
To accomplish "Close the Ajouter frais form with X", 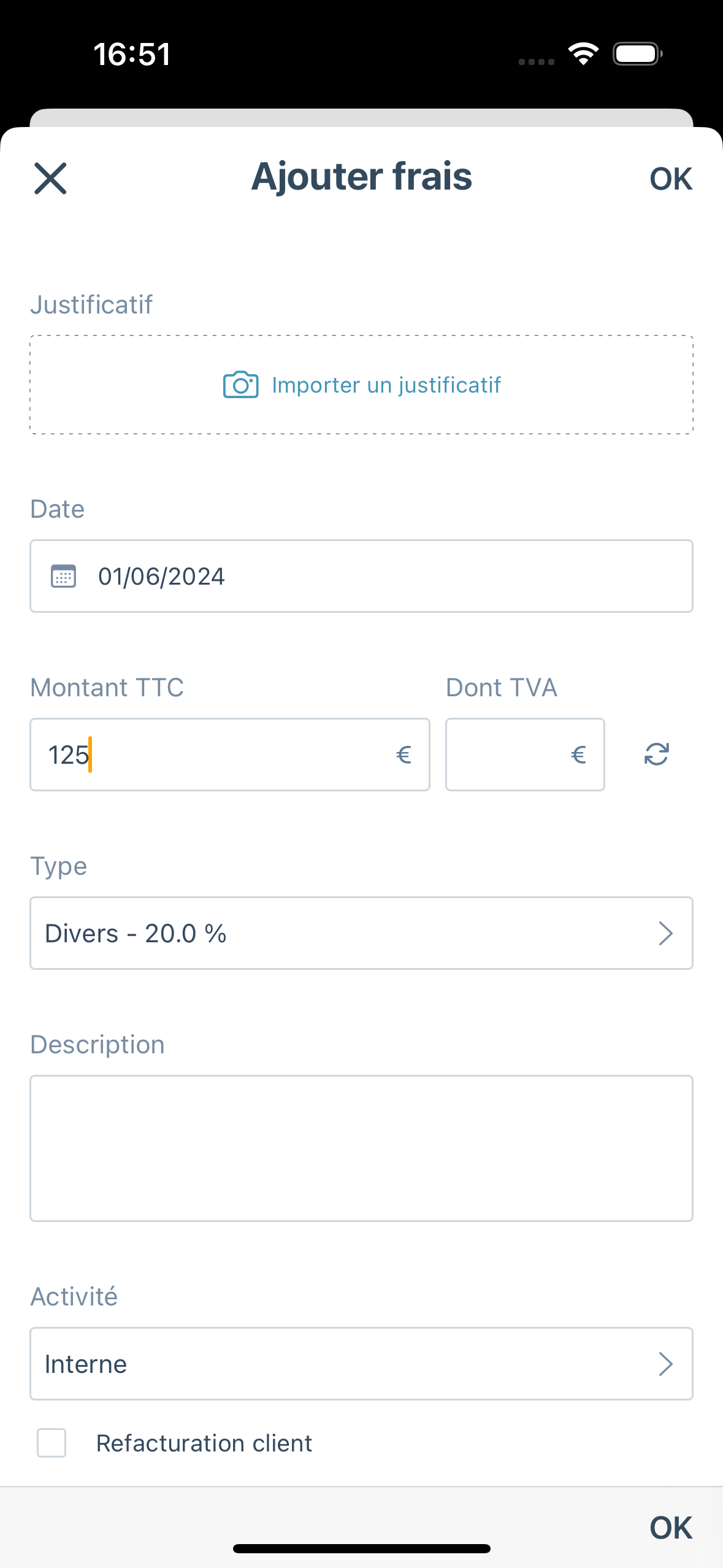I will tap(50, 179).
